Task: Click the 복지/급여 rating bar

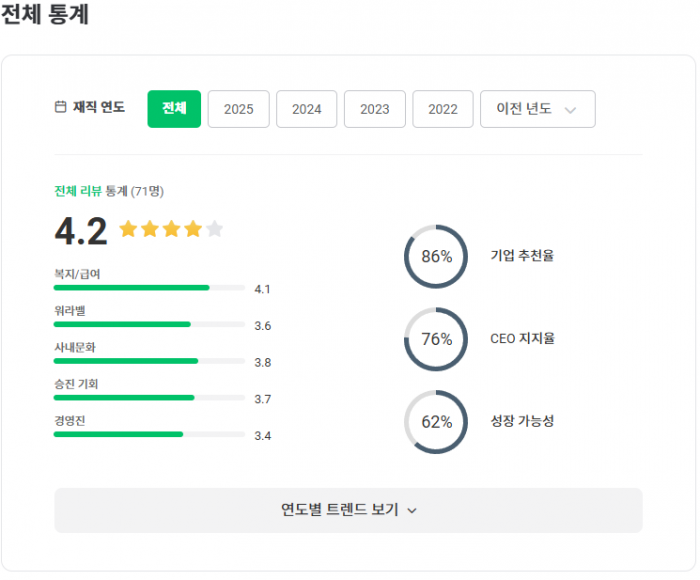Action: [149, 288]
